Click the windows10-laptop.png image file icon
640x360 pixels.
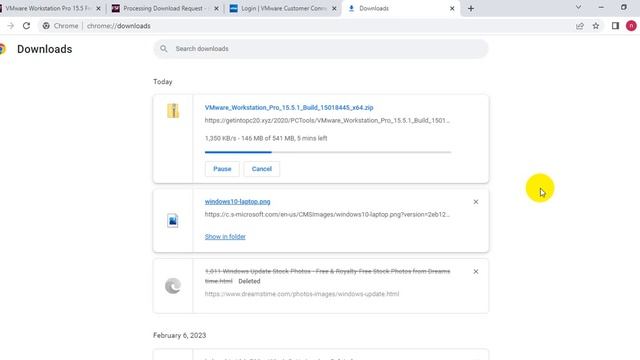click(x=173, y=220)
